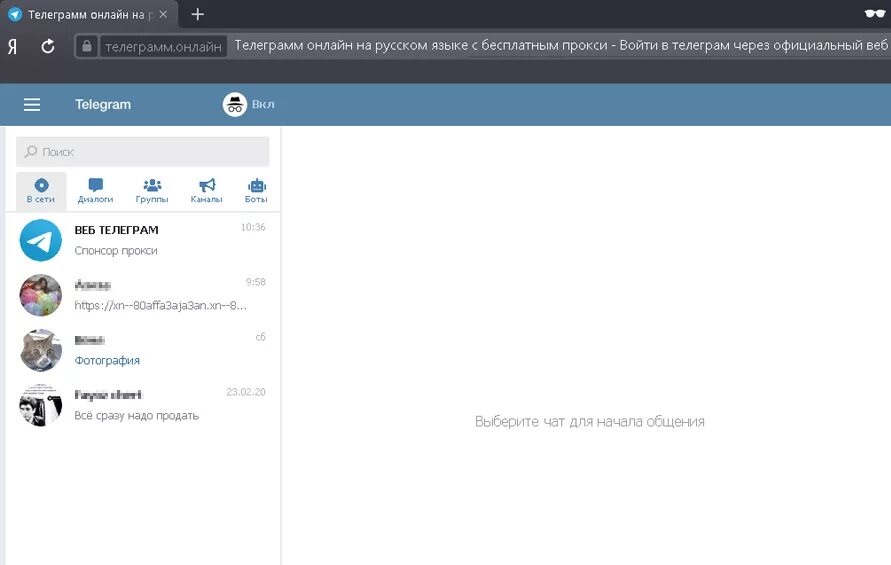The height and width of the screenshot is (565, 891).
Task: Open the chat showing Фотография
Action: (143, 350)
